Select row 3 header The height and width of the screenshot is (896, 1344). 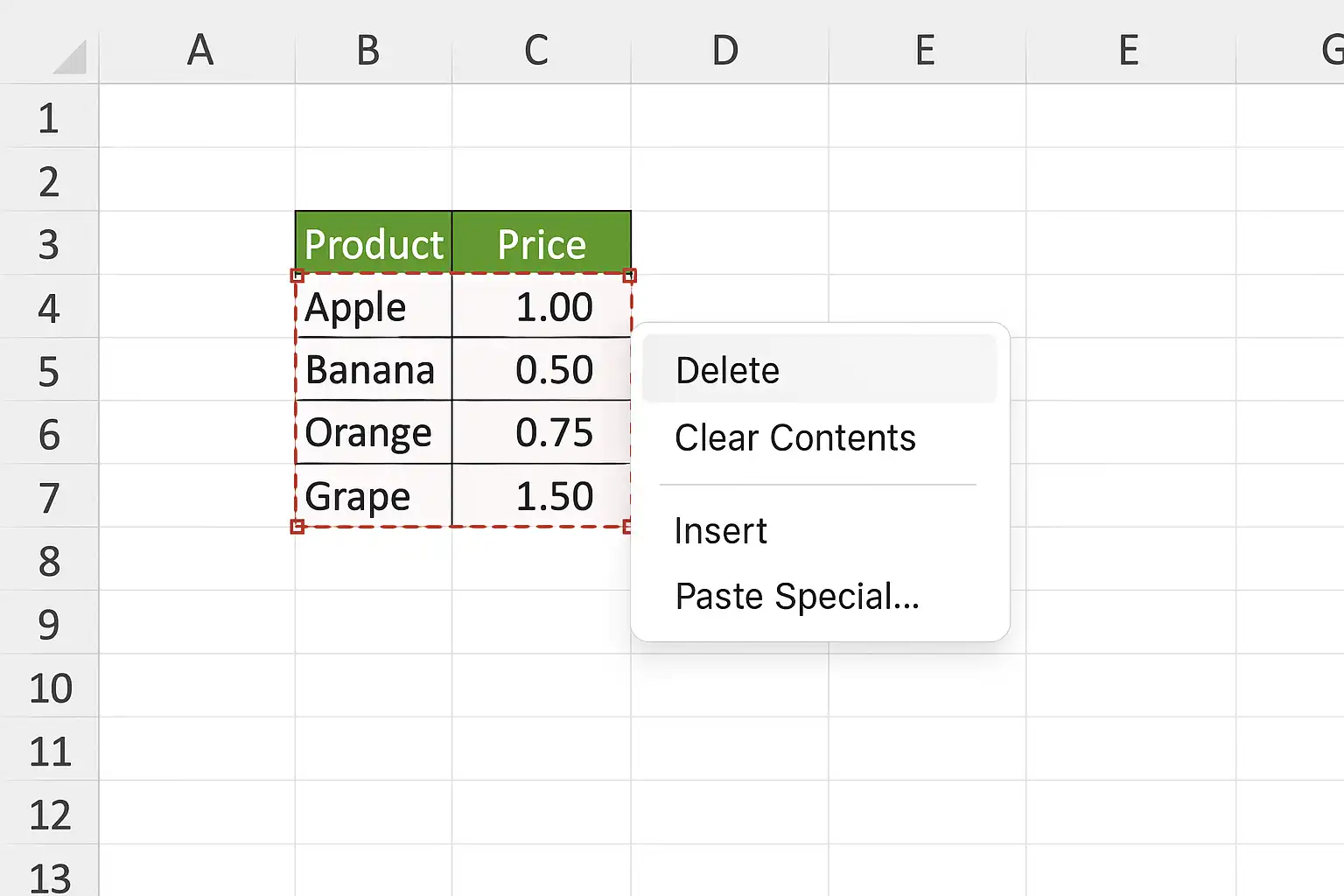click(49, 244)
